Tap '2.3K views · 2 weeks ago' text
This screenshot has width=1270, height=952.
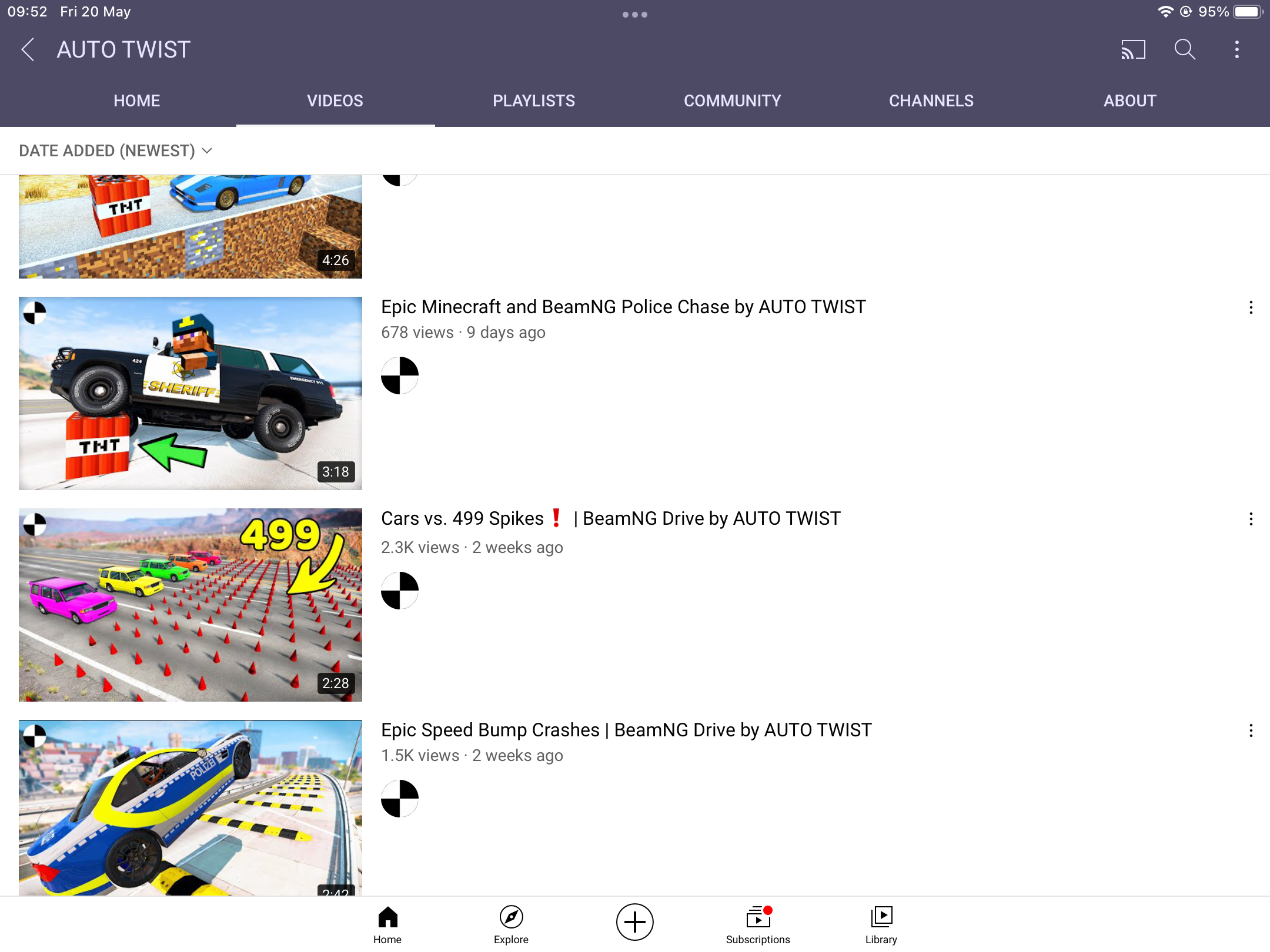(x=472, y=548)
